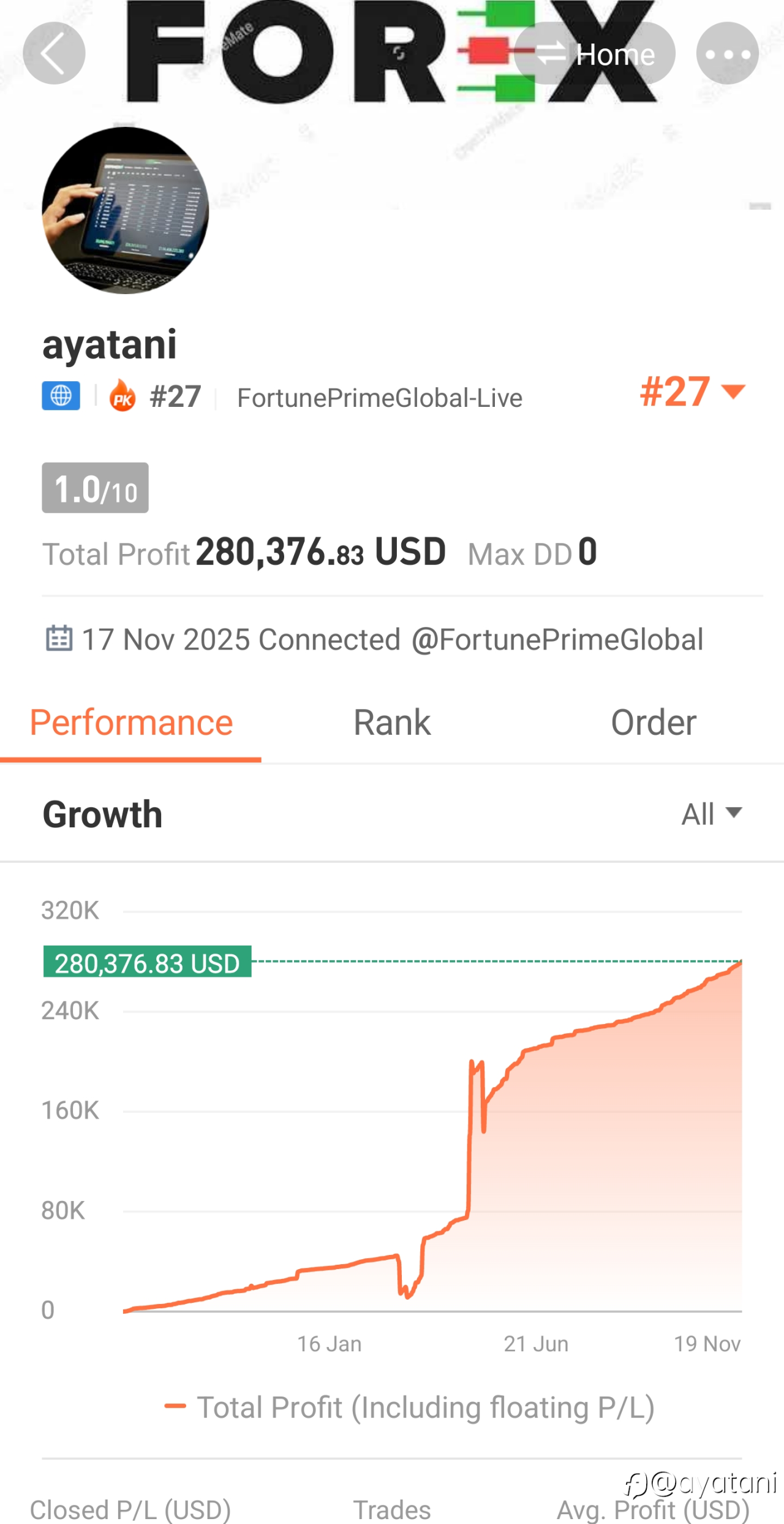Tap the 19 Nov endpoint on growth chart

pos(741,963)
